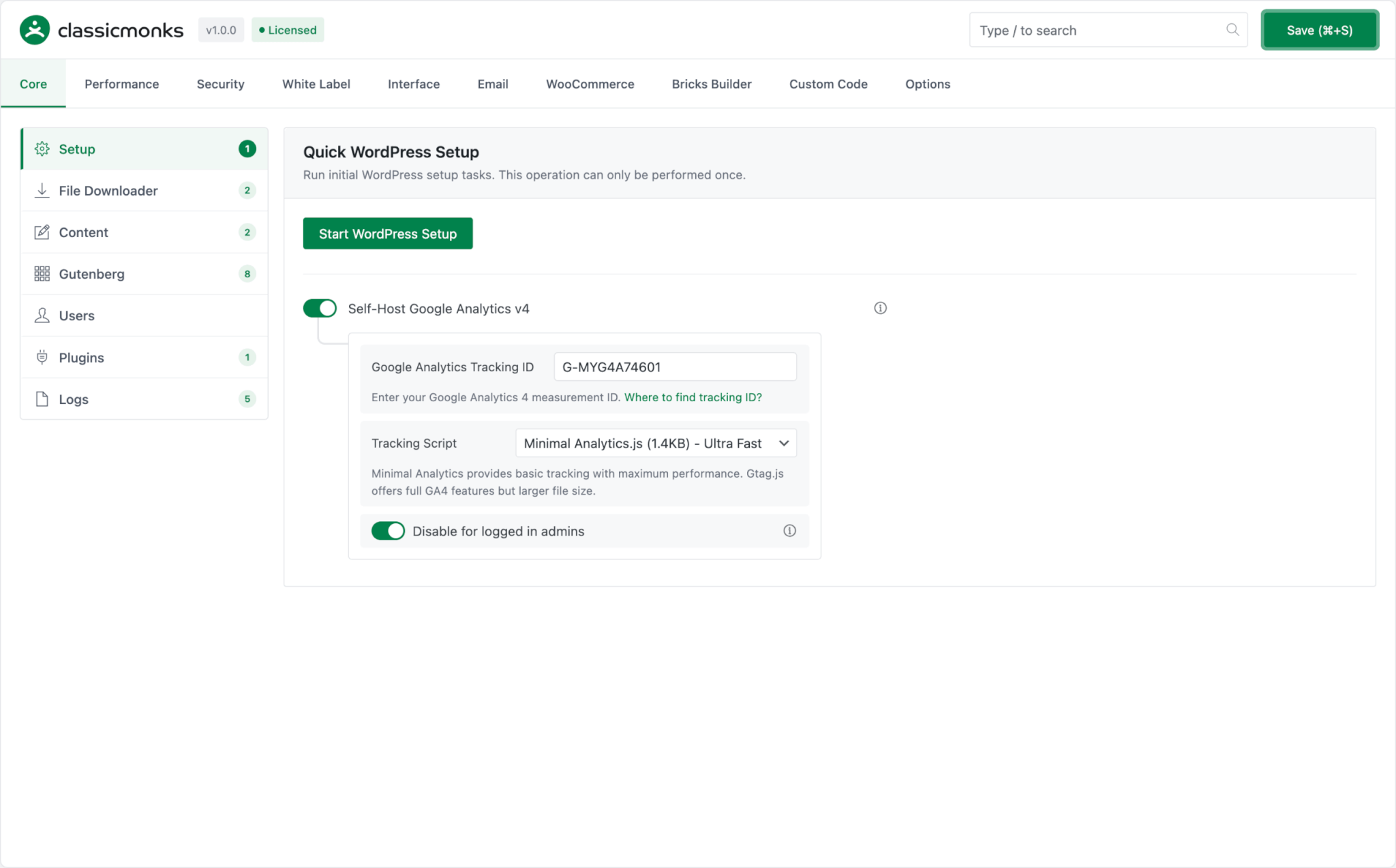
Task: Click the Gutenberg grid icon
Action: tap(42, 273)
